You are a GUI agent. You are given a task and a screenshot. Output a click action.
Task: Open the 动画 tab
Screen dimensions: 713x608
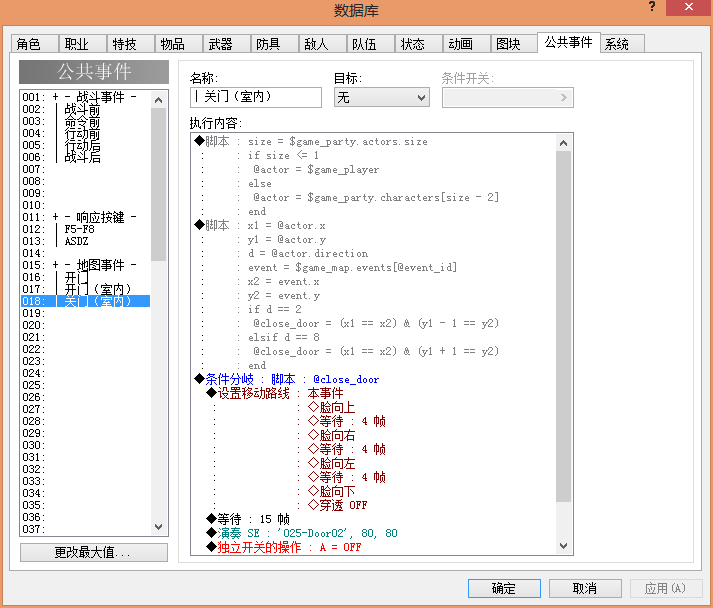[x=467, y=44]
